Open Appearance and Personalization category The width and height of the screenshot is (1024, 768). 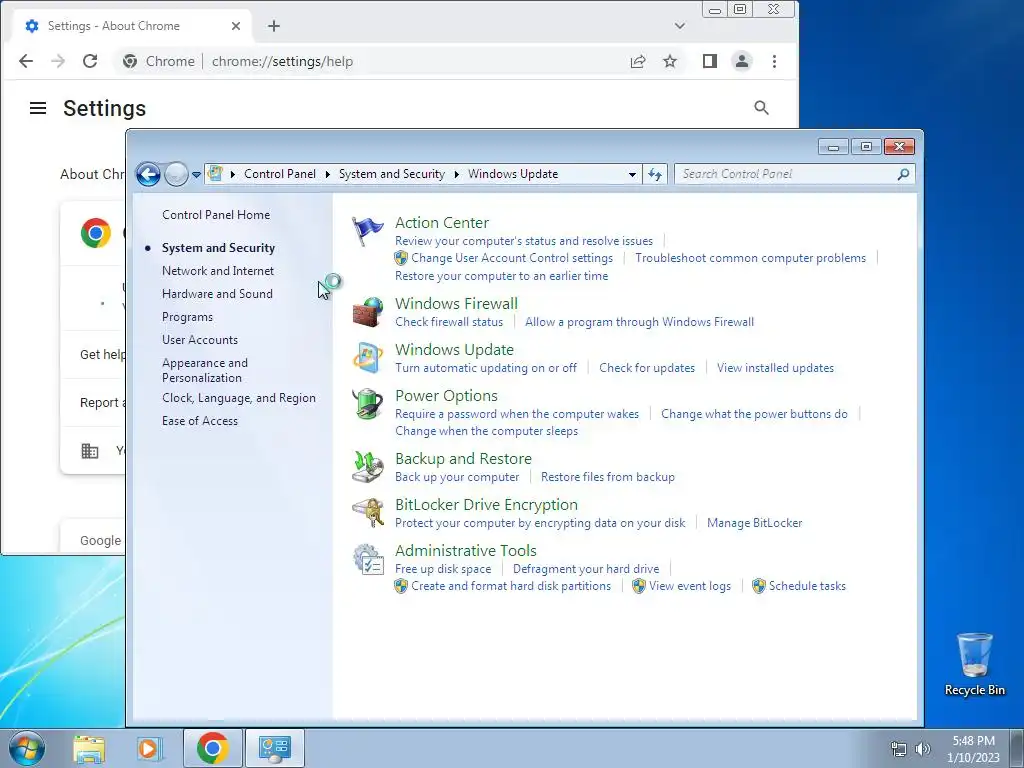(x=204, y=370)
